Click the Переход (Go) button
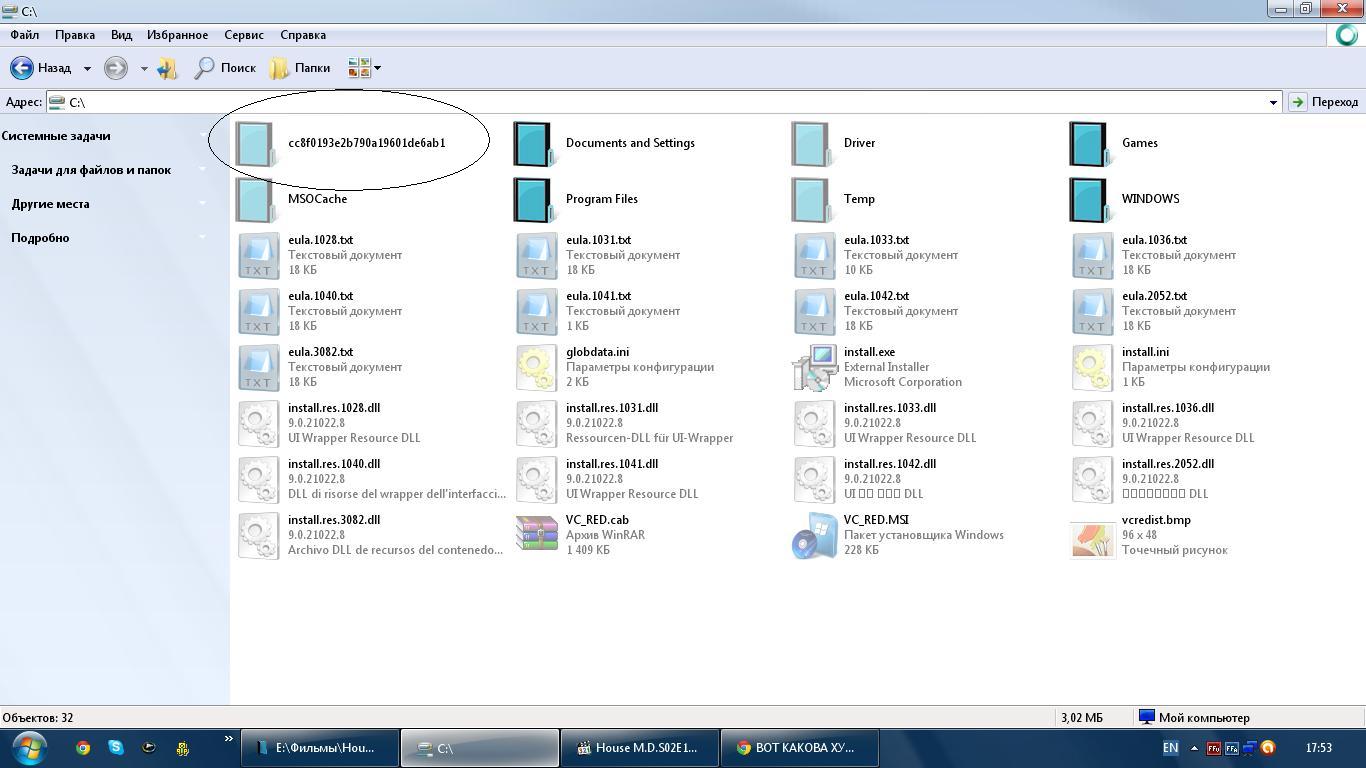The width and height of the screenshot is (1366, 768). click(1324, 102)
